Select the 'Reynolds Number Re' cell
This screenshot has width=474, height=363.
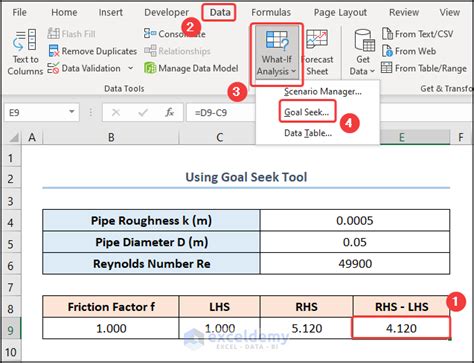click(151, 264)
